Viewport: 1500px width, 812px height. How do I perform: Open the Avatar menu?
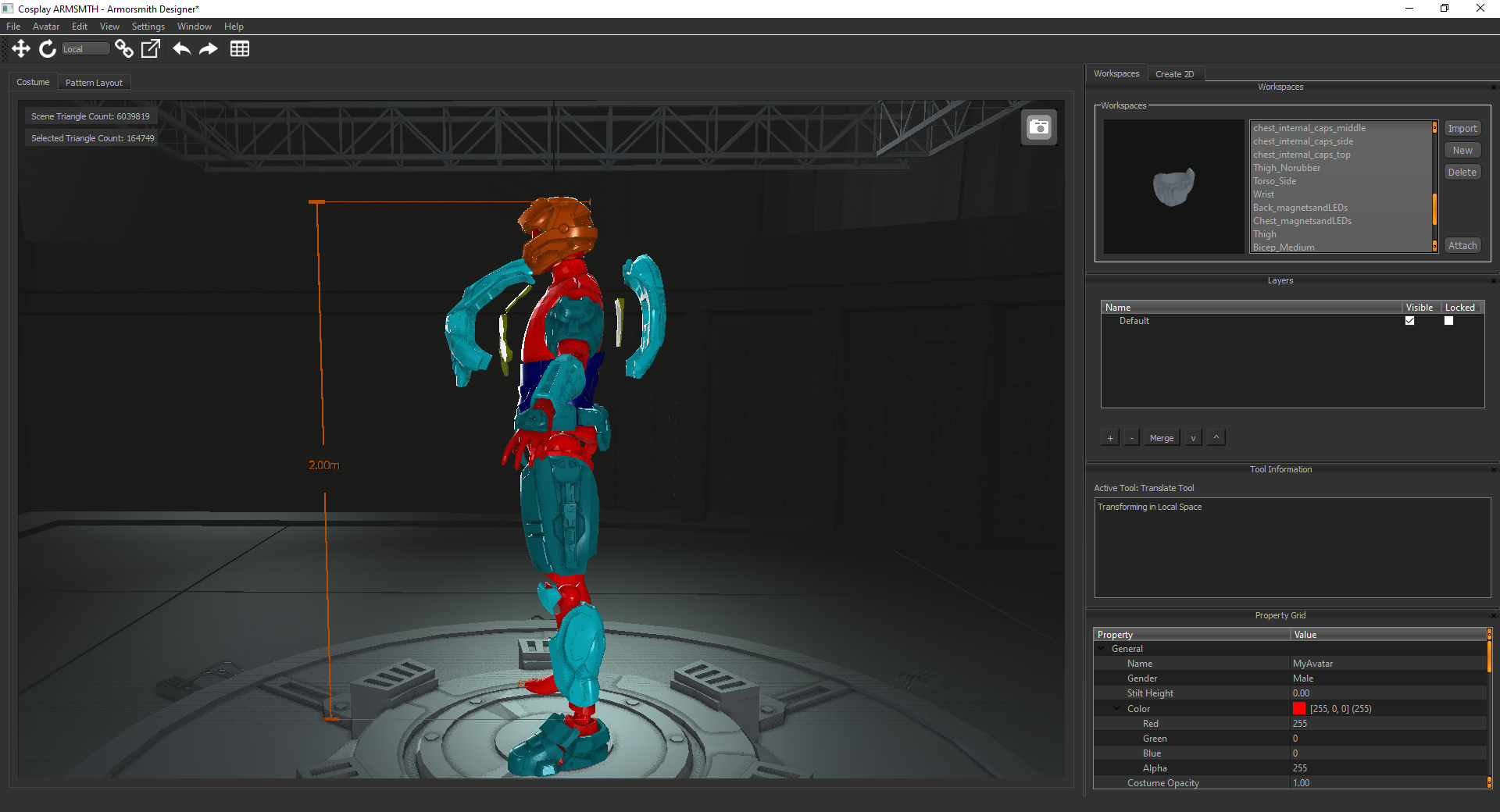[46, 27]
